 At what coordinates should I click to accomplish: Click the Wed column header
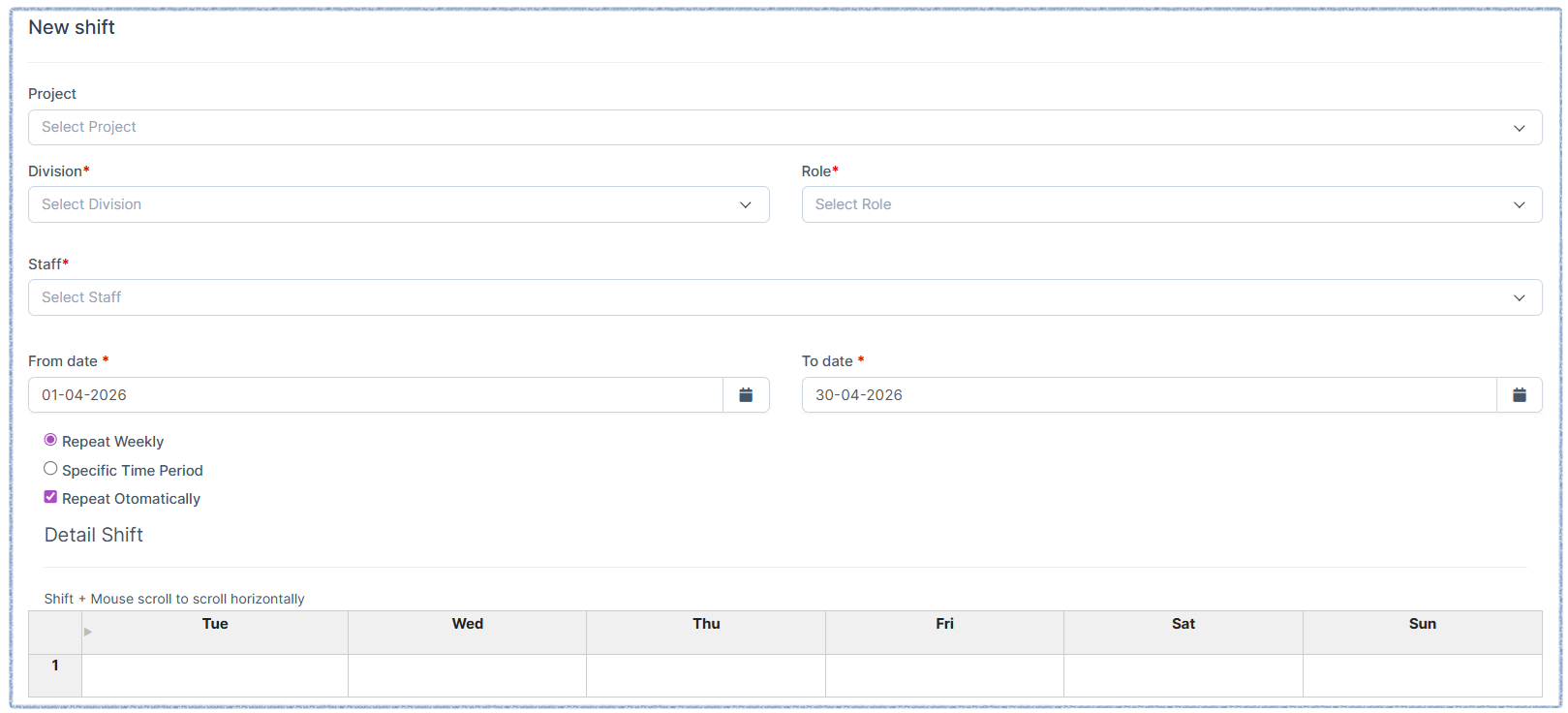(x=467, y=625)
